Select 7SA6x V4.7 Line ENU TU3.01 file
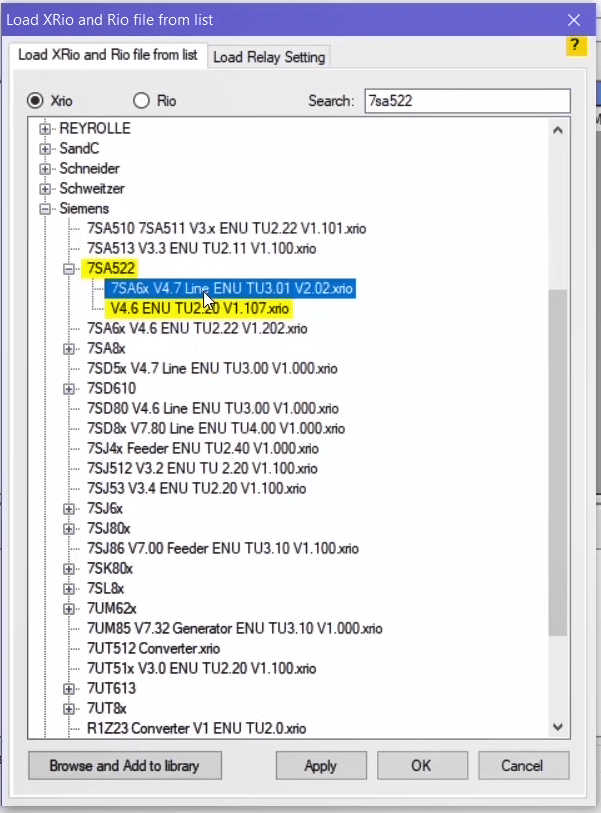The image size is (601, 813). pyautogui.click(x=232, y=288)
